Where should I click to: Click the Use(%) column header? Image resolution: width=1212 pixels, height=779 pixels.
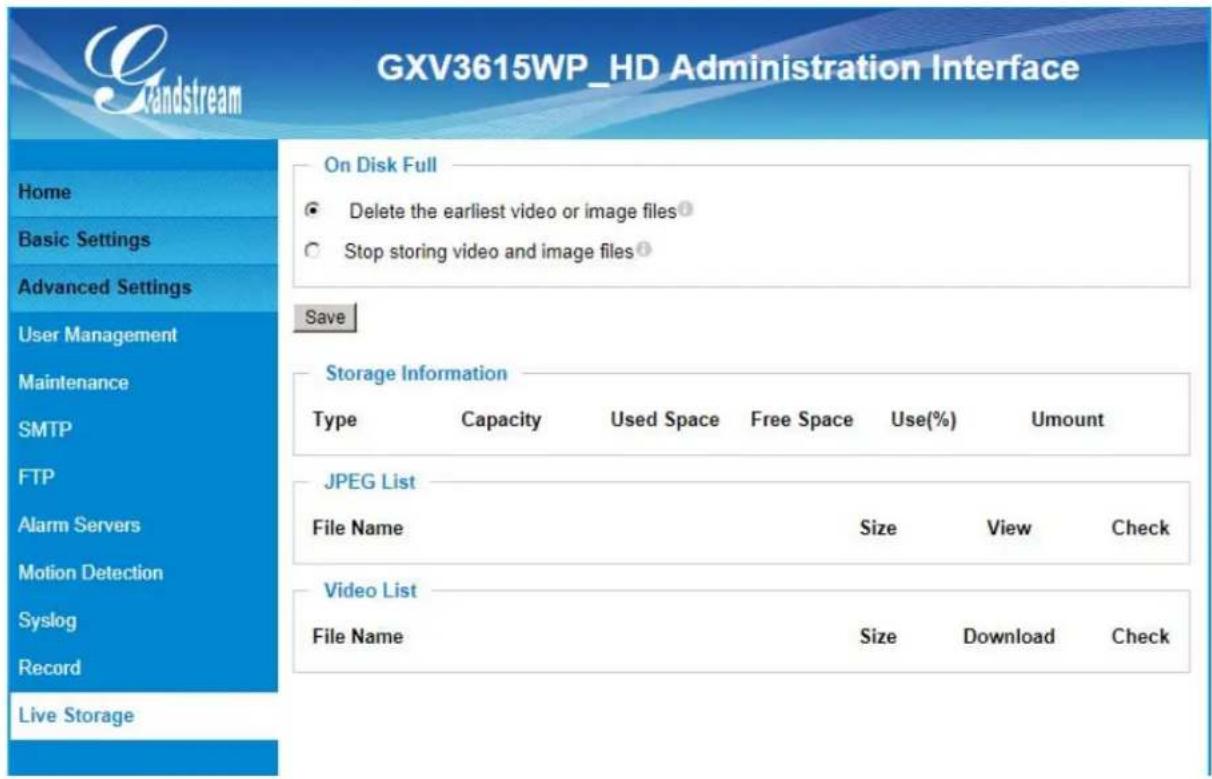coord(924,420)
